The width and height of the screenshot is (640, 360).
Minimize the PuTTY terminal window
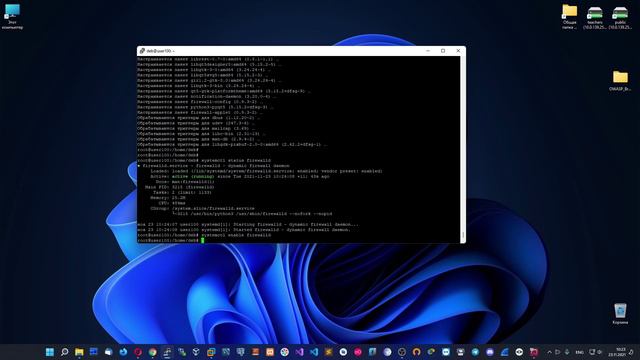(x=428, y=51)
